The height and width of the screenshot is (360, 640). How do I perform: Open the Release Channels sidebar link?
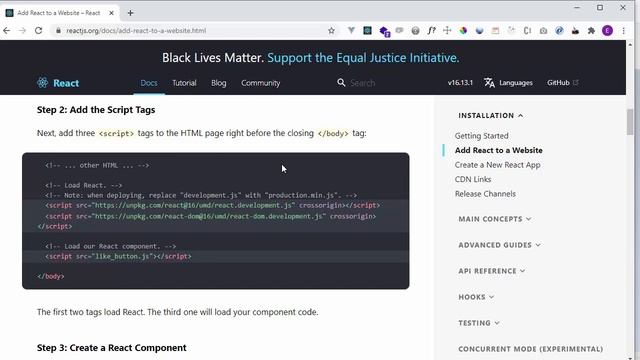[x=485, y=194]
